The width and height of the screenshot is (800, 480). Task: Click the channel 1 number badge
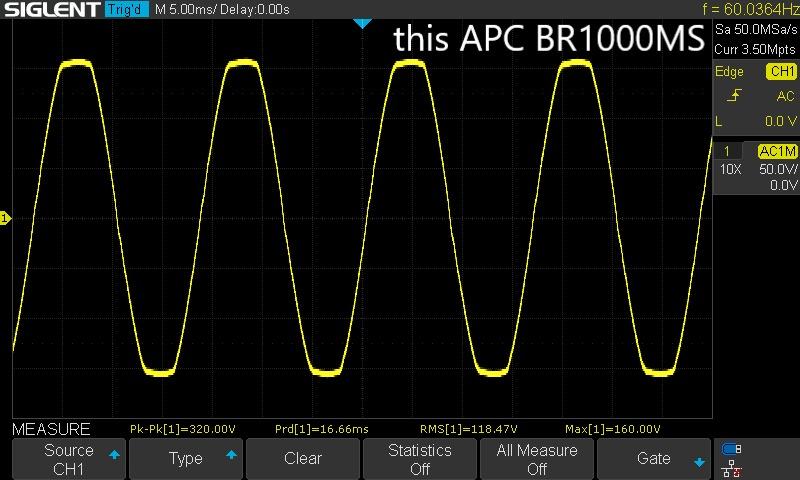click(727, 151)
